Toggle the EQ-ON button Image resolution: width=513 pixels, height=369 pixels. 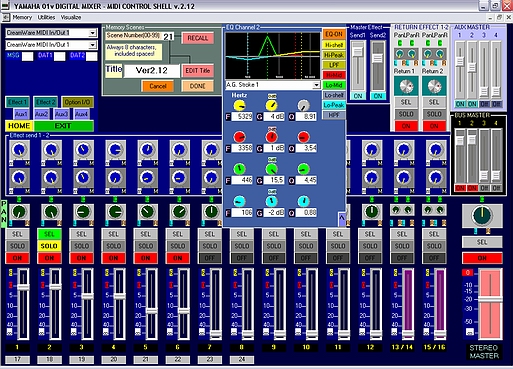334,34
